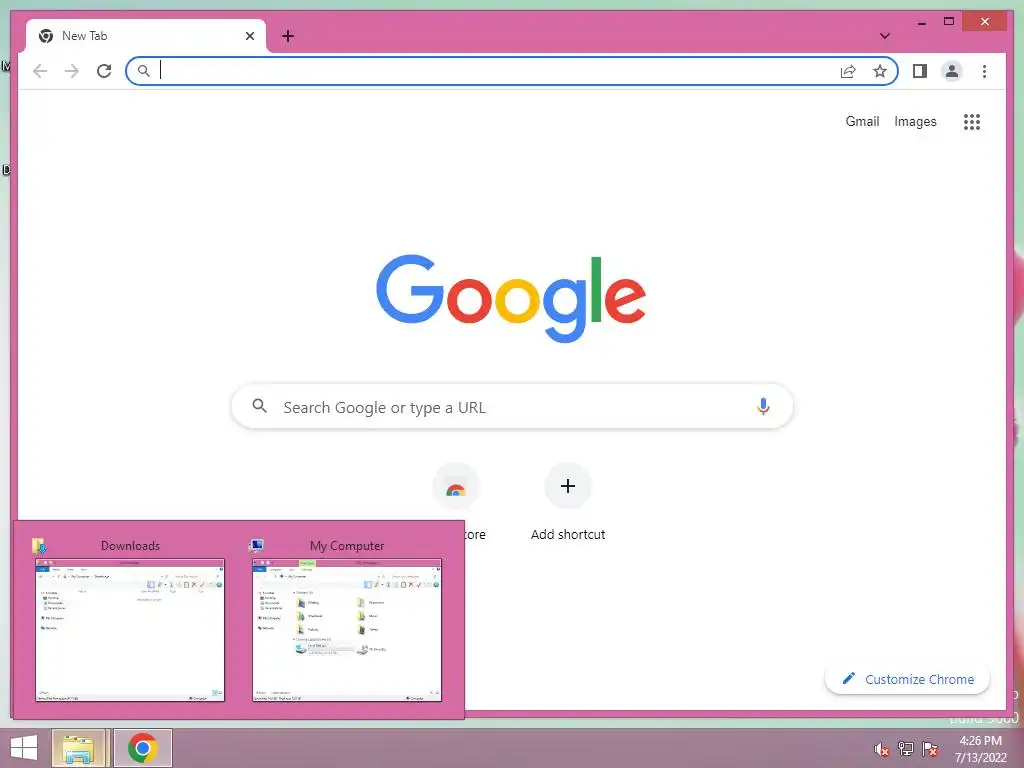Open the Google apps grid
Image resolution: width=1024 pixels, height=768 pixels.
coord(972,121)
